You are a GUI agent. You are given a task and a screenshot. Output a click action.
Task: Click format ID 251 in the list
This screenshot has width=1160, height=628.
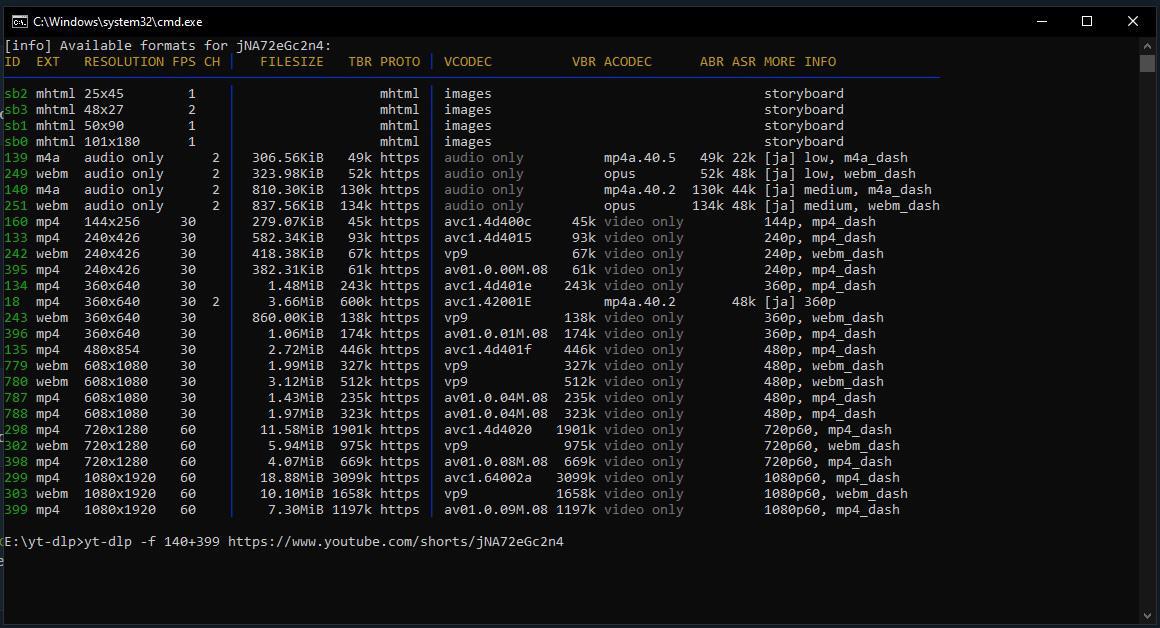pyautogui.click(x=16, y=206)
